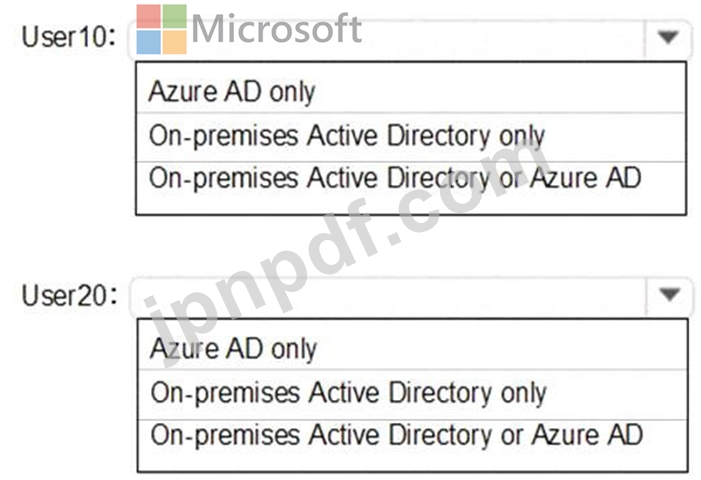Viewport: 701px width, 480px height.
Task: Click blank space at bottom of User20 option list
Action: click(412, 462)
